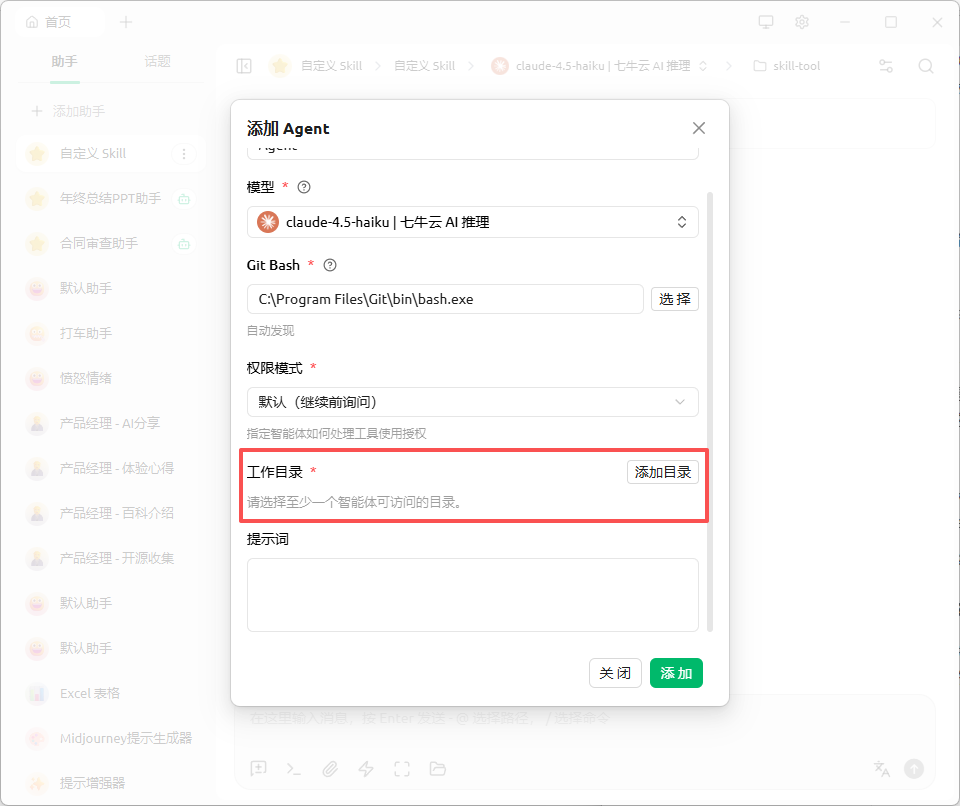
Task: Click the help icon next to 模型
Action: 305,187
